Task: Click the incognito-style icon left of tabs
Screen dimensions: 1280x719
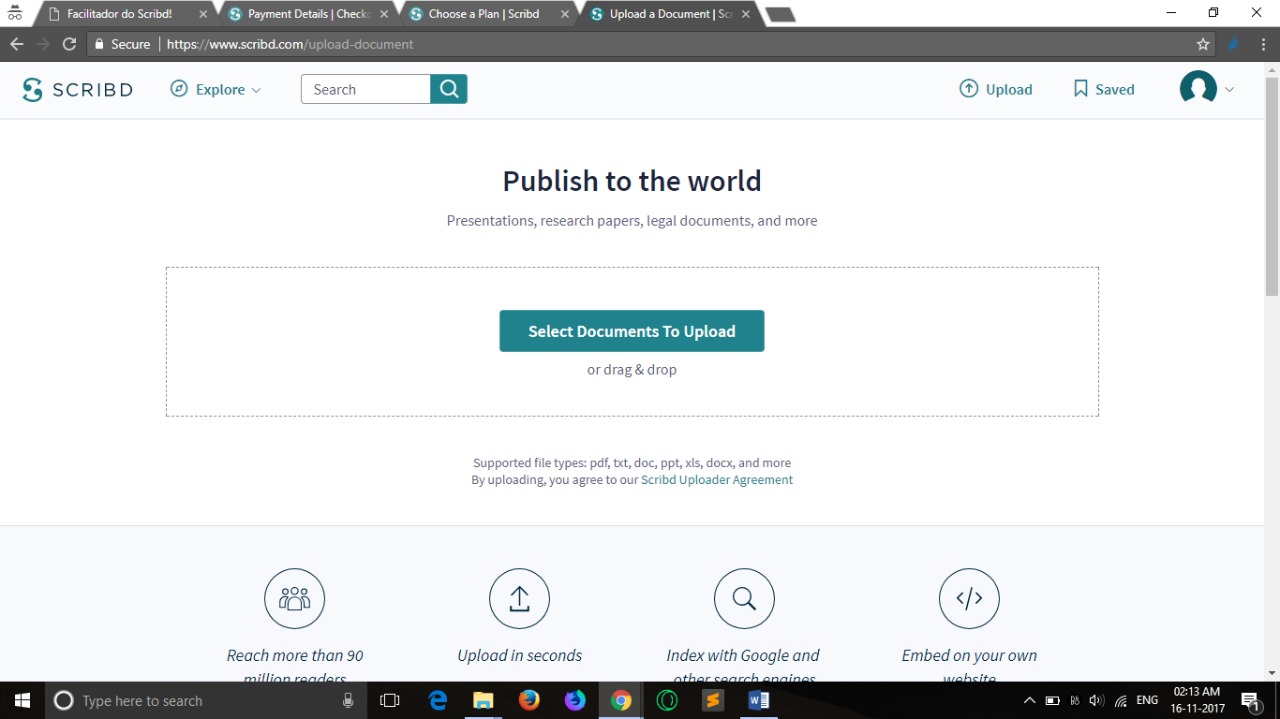Action: [x=15, y=14]
